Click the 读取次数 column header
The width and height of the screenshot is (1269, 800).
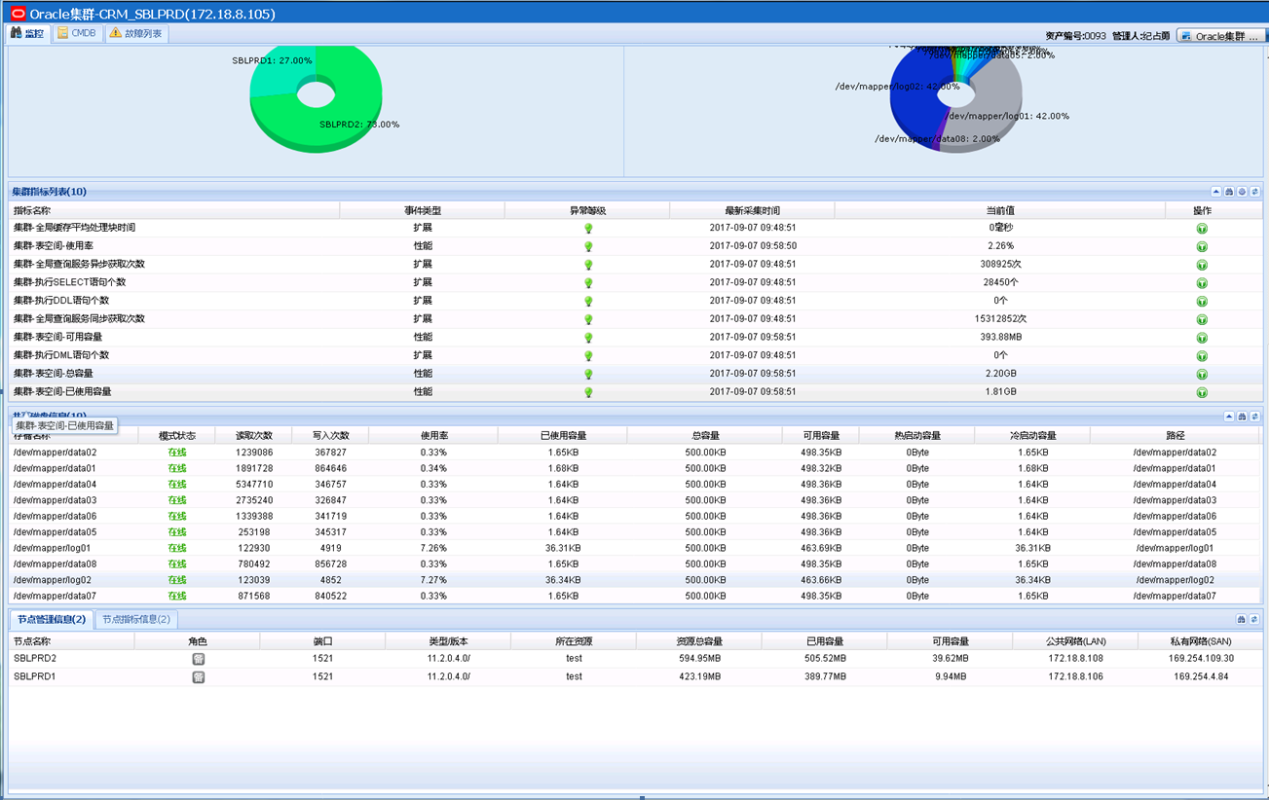253,436
